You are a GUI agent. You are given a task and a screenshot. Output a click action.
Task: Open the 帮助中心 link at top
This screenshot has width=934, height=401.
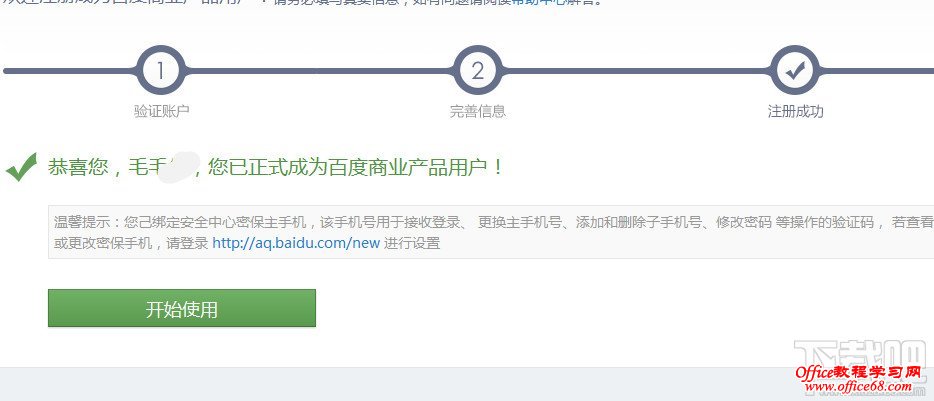(x=538, y=2)
